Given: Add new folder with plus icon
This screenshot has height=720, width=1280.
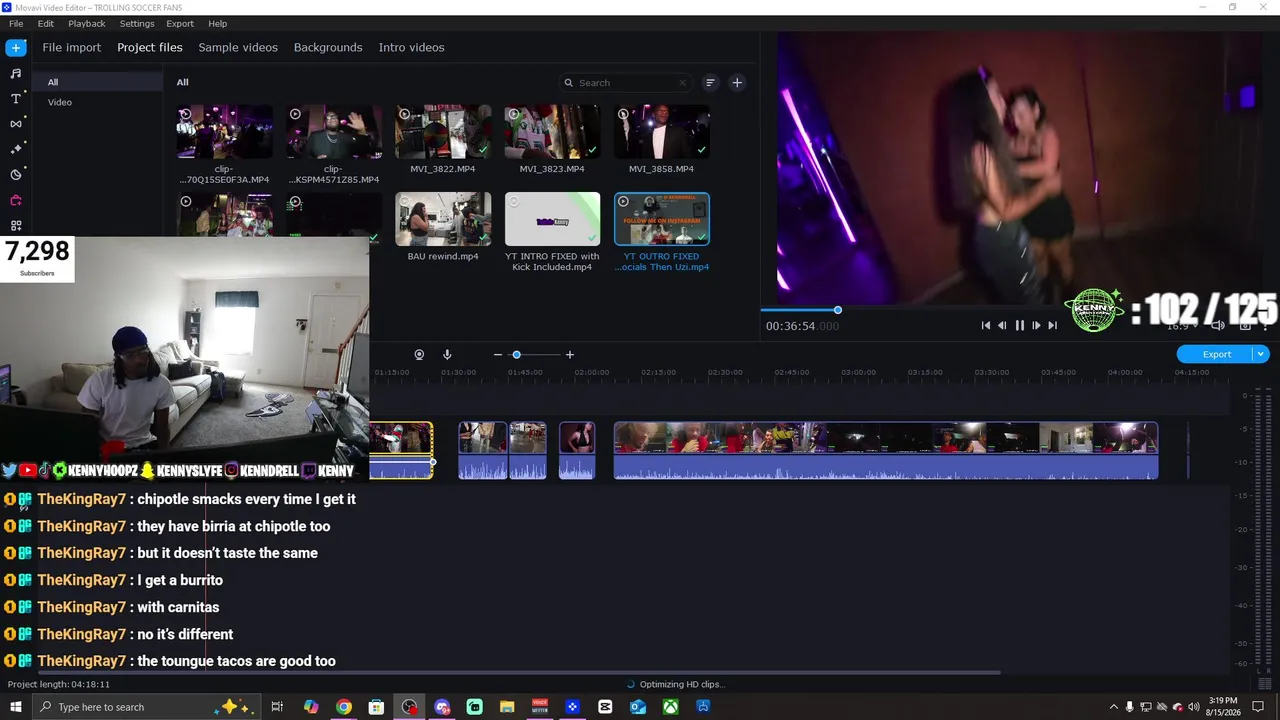Looking at the screenshot, I should (737, 83).
